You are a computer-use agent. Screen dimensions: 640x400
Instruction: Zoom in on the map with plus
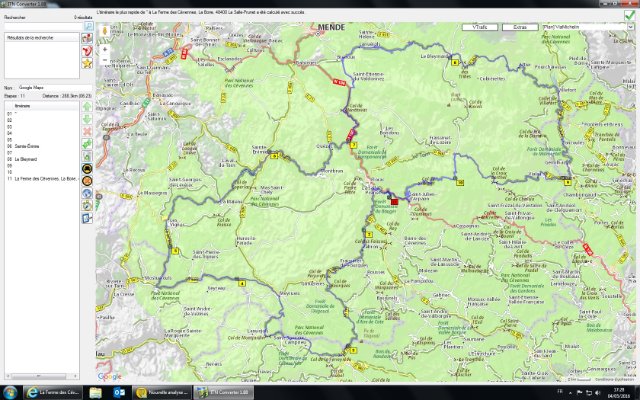tap(103, 48)
